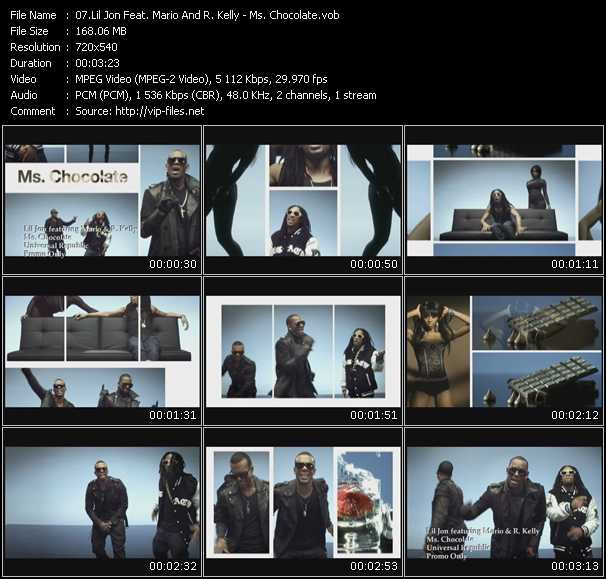This screenshot has height=579, width=606.
Task: Click the 'Resolution' label
Action: click(35, 47)
